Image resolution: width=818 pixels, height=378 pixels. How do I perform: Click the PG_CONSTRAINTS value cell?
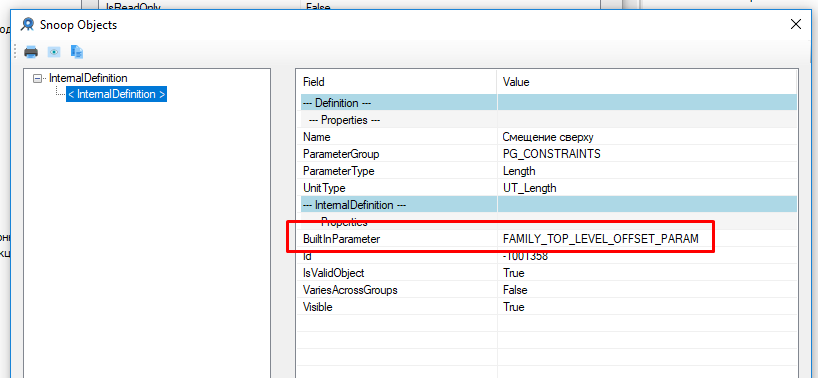[647, 154]
